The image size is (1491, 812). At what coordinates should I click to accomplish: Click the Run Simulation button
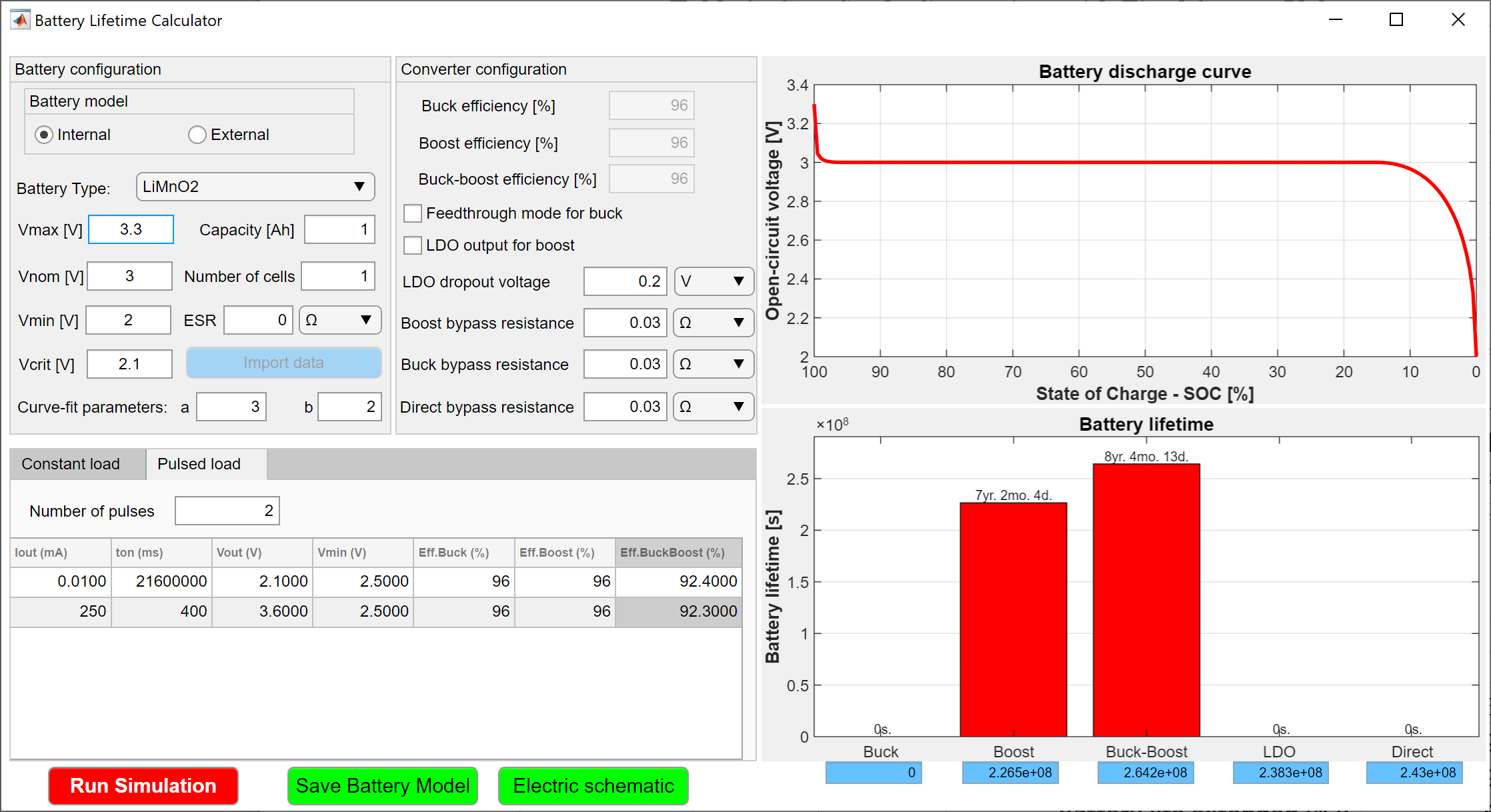[143, 786]
